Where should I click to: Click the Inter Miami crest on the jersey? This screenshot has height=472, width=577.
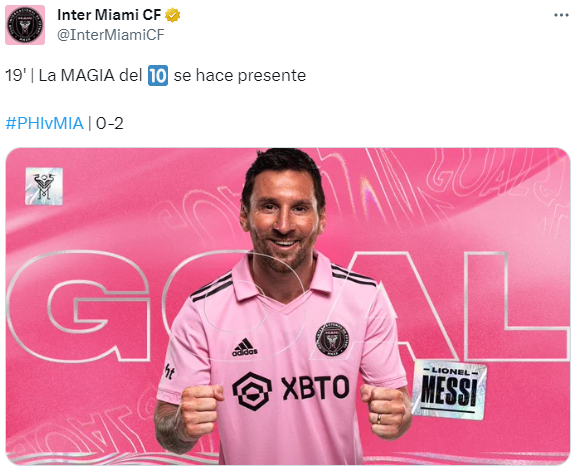coord(332,339)
